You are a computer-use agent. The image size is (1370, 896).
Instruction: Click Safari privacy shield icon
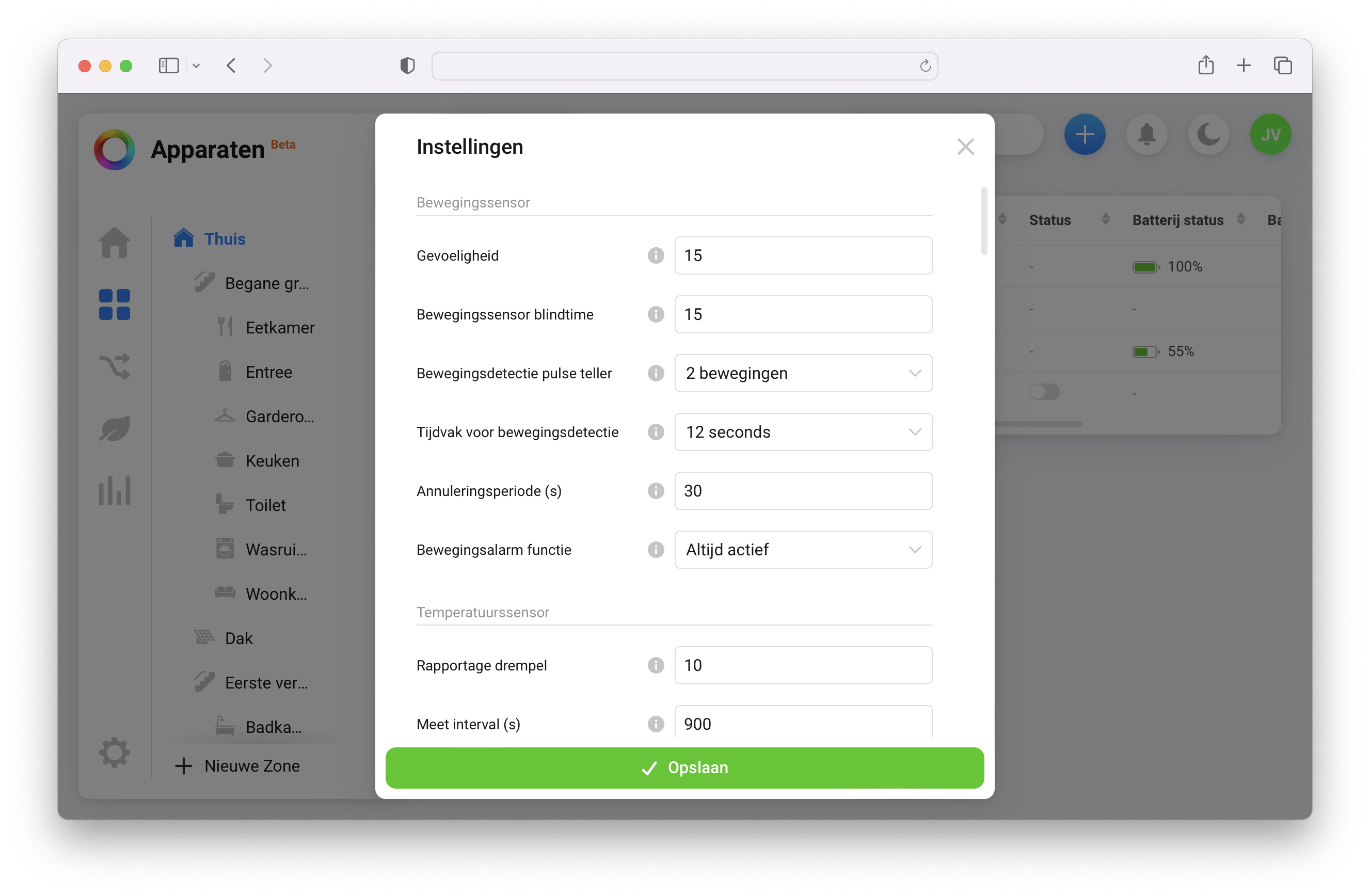pos(408,66)
